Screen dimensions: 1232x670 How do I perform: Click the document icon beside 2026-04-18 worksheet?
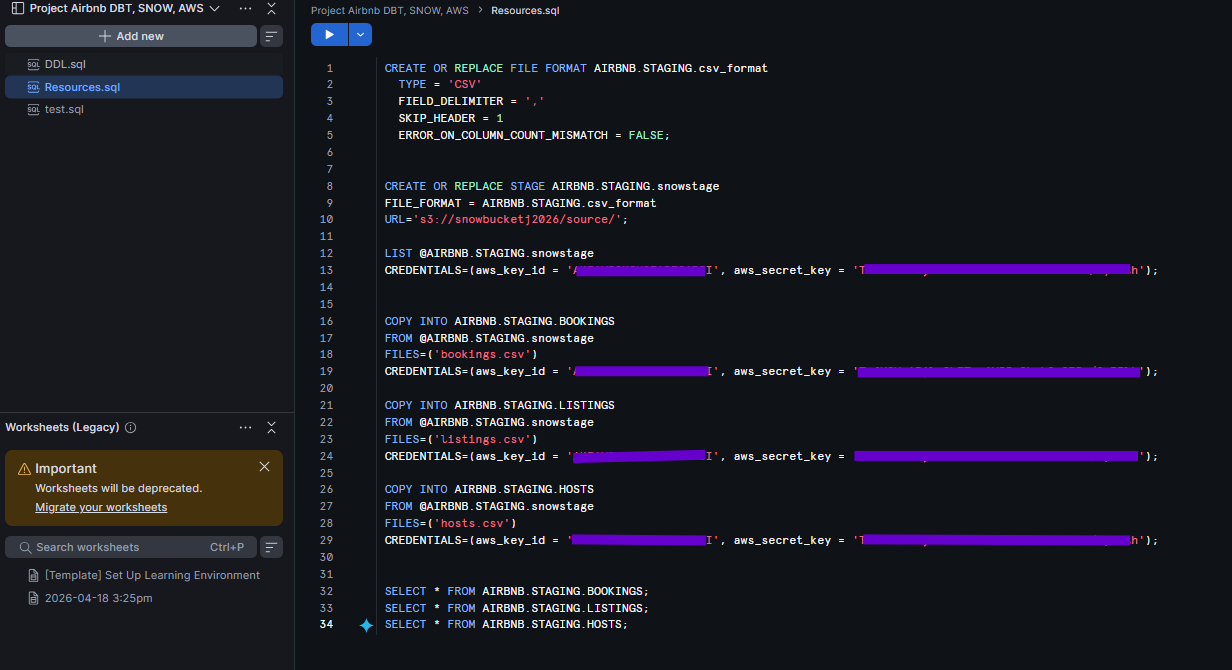point(34,598)
